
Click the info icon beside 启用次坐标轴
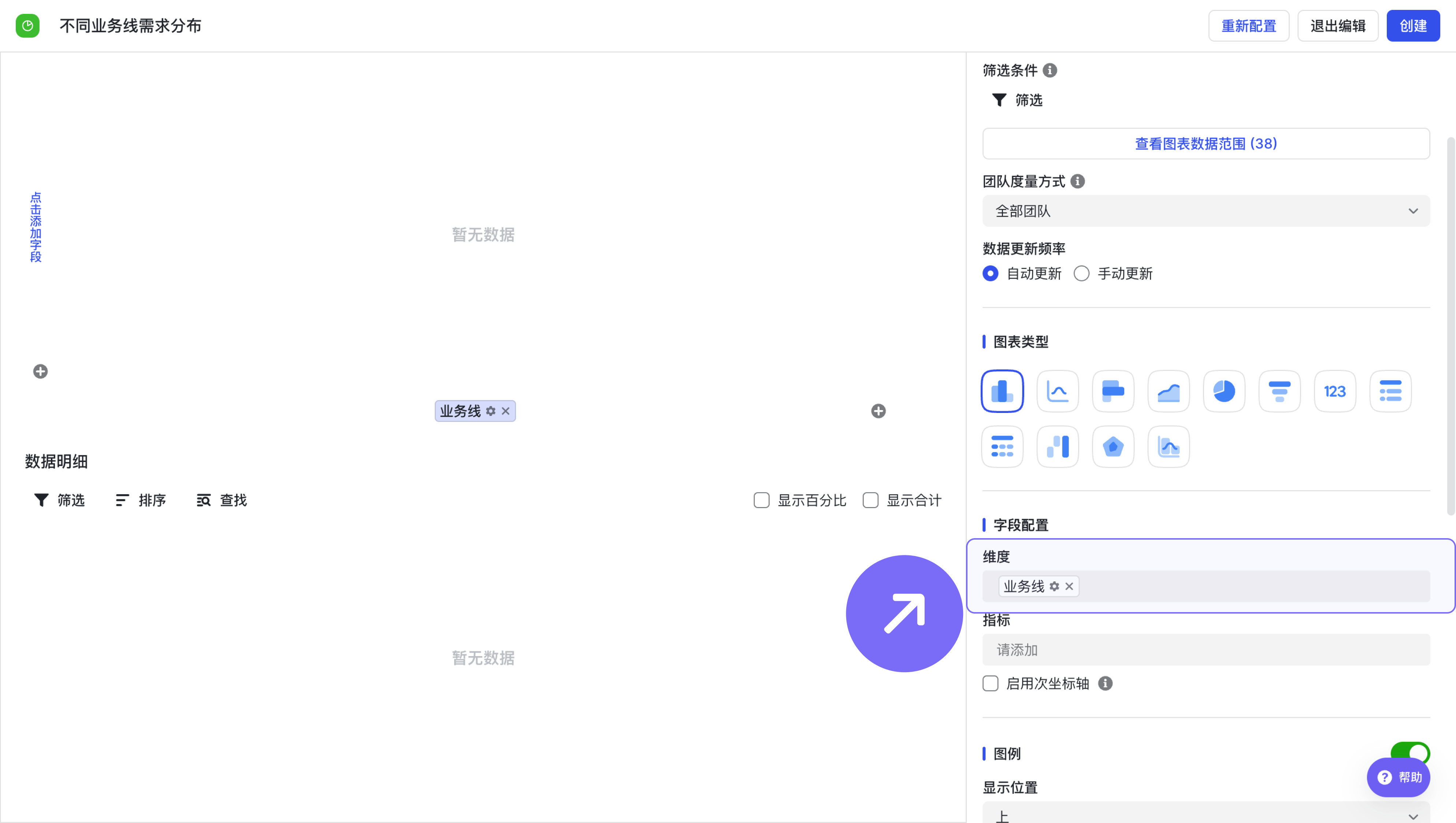pyautogui.click(x=1105, y=684)
